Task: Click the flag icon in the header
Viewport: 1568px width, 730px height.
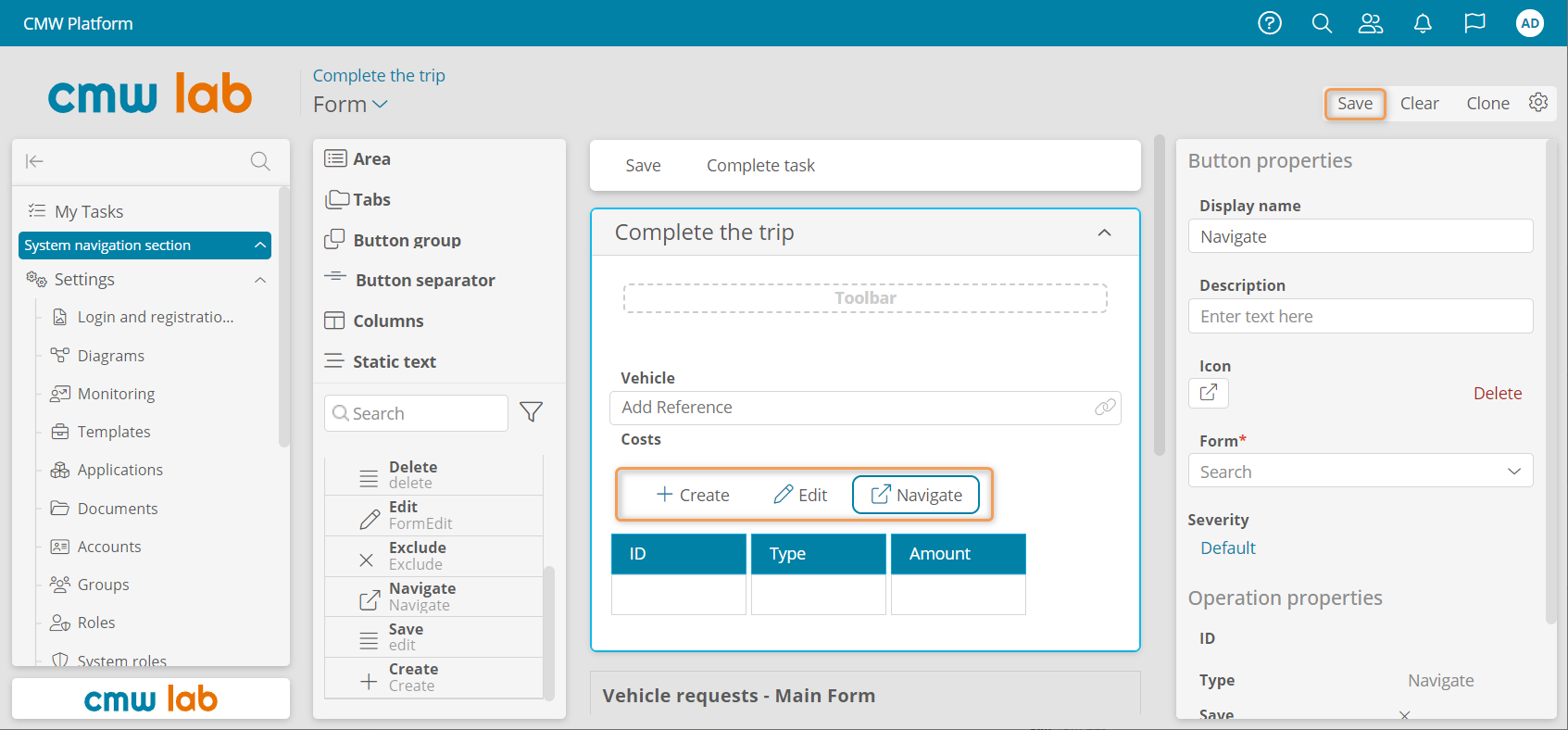Action: pyautogui.click(x=1474, y=23)
